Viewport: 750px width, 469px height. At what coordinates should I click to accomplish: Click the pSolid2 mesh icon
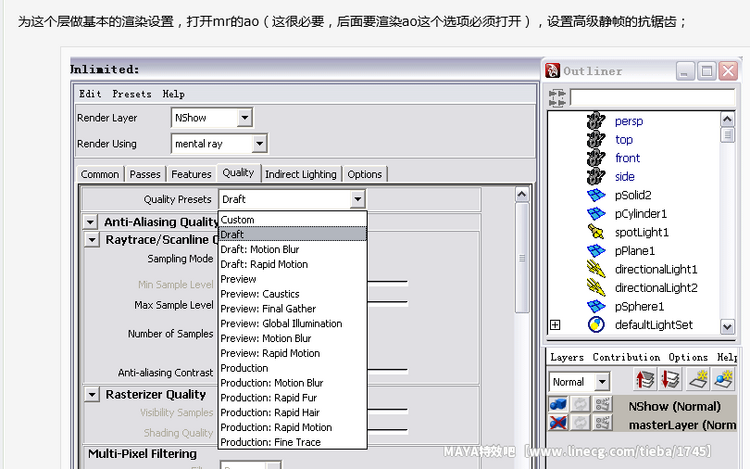pyautogui.click(x=596, y=195)
